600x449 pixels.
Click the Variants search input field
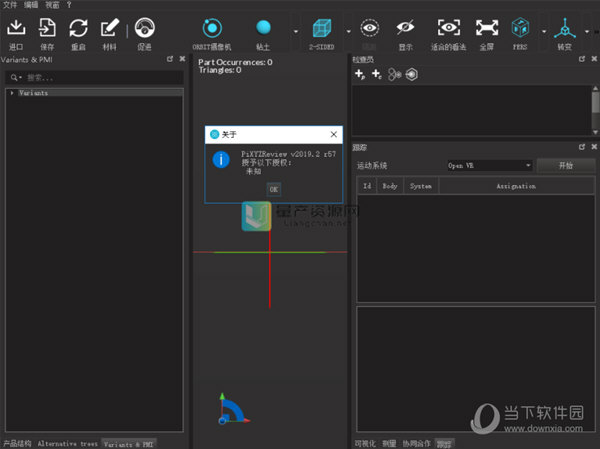pos(95,77)
